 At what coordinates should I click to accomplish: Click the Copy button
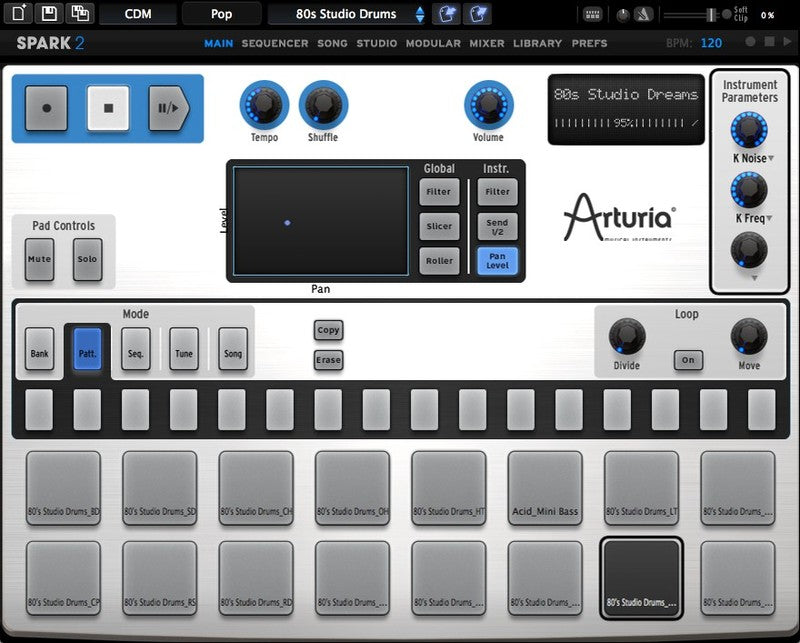tap(328, 330)
